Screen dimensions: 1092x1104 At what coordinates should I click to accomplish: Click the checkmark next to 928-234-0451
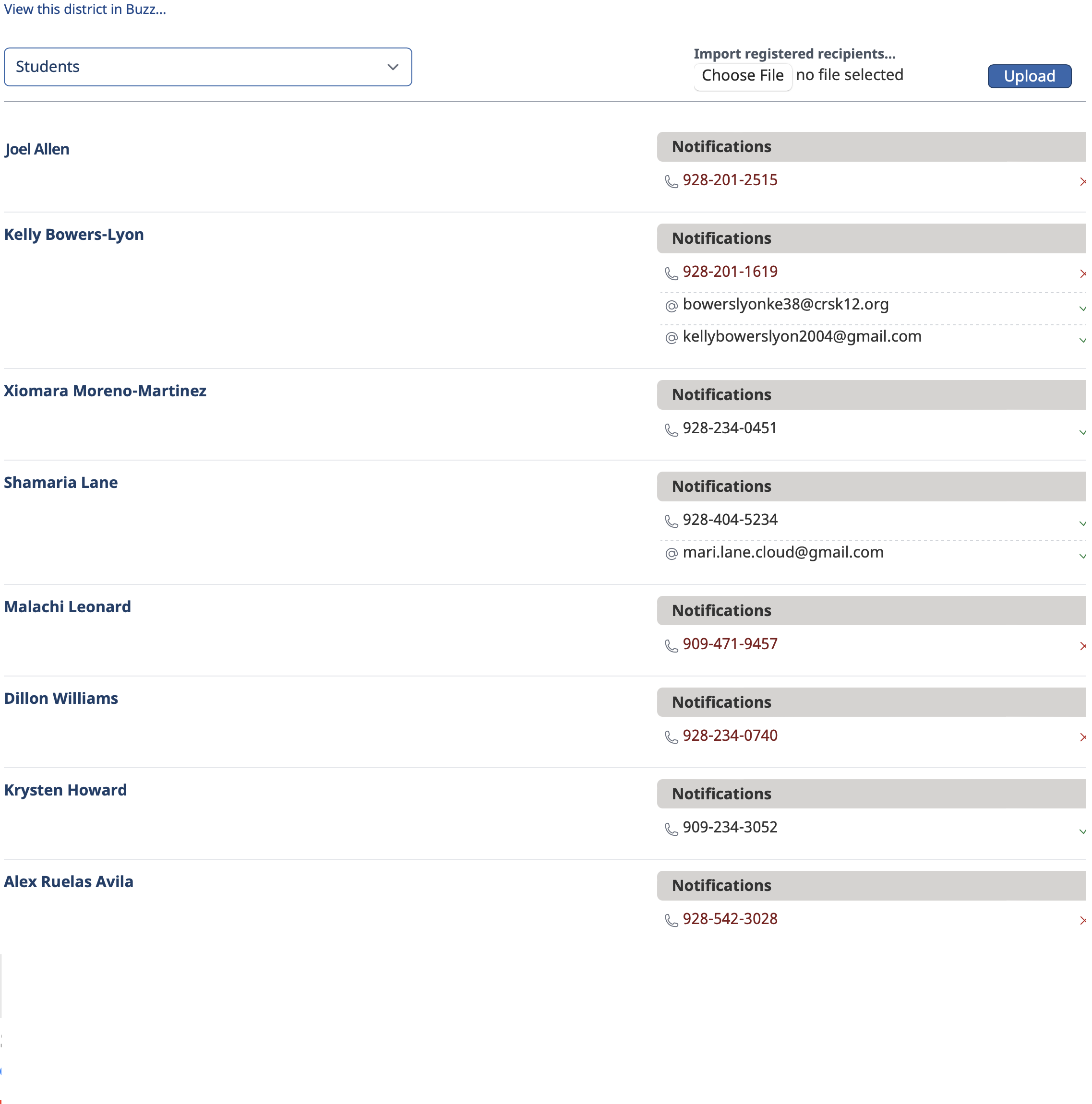pos(1082,433)
